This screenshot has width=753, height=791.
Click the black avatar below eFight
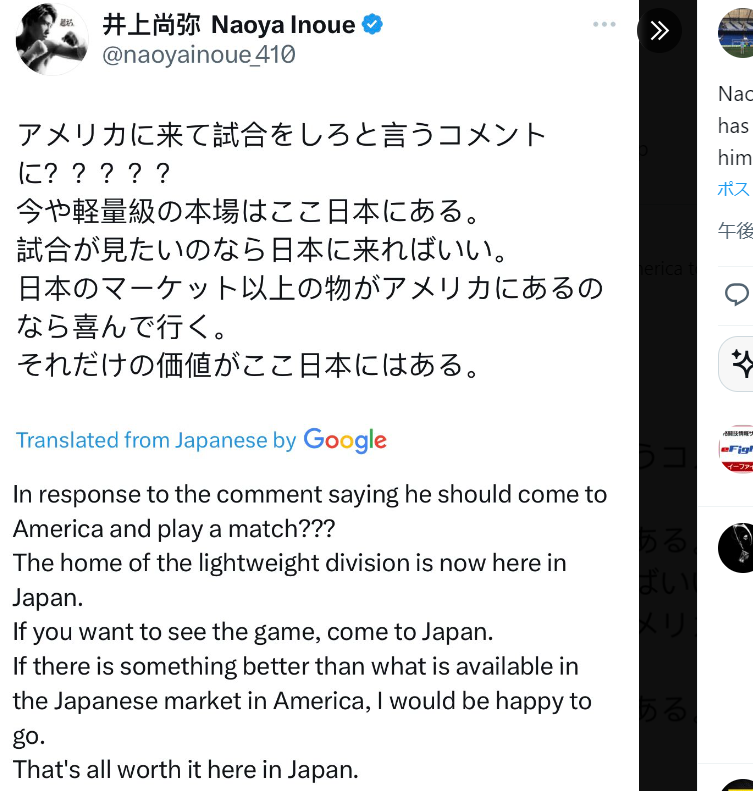[x=737, y=547]
